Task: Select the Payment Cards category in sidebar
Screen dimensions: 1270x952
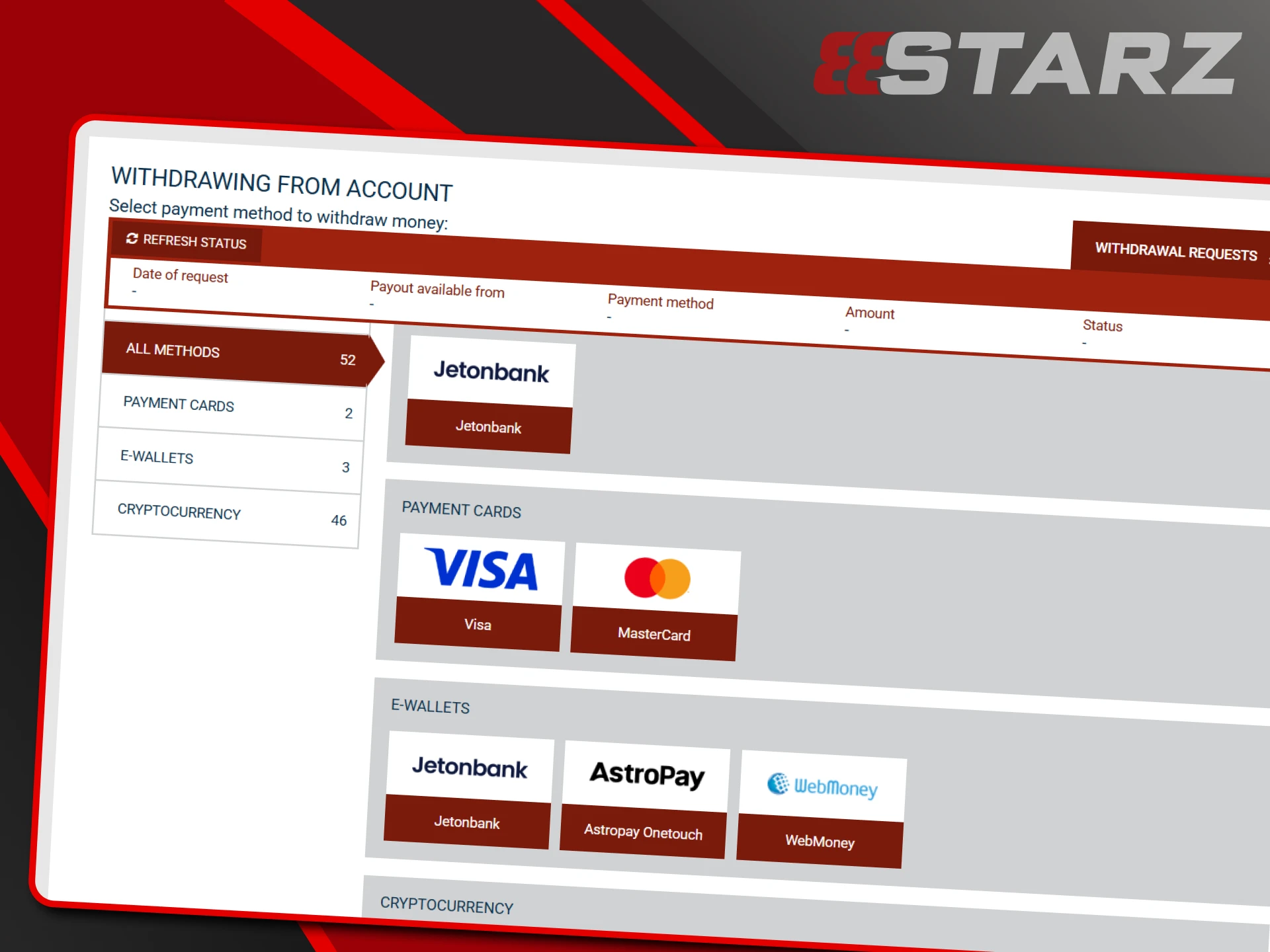Action: 232,407
